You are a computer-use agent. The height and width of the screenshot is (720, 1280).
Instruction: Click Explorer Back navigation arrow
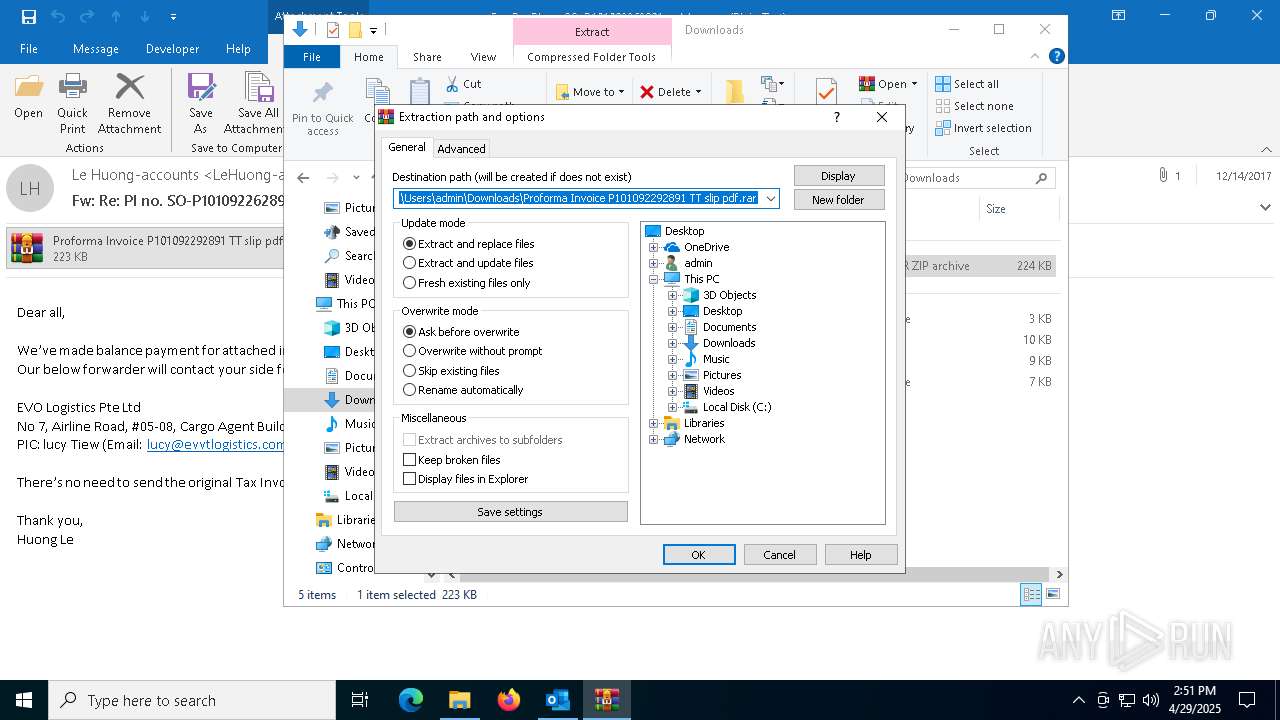click(x=303, y=178)
